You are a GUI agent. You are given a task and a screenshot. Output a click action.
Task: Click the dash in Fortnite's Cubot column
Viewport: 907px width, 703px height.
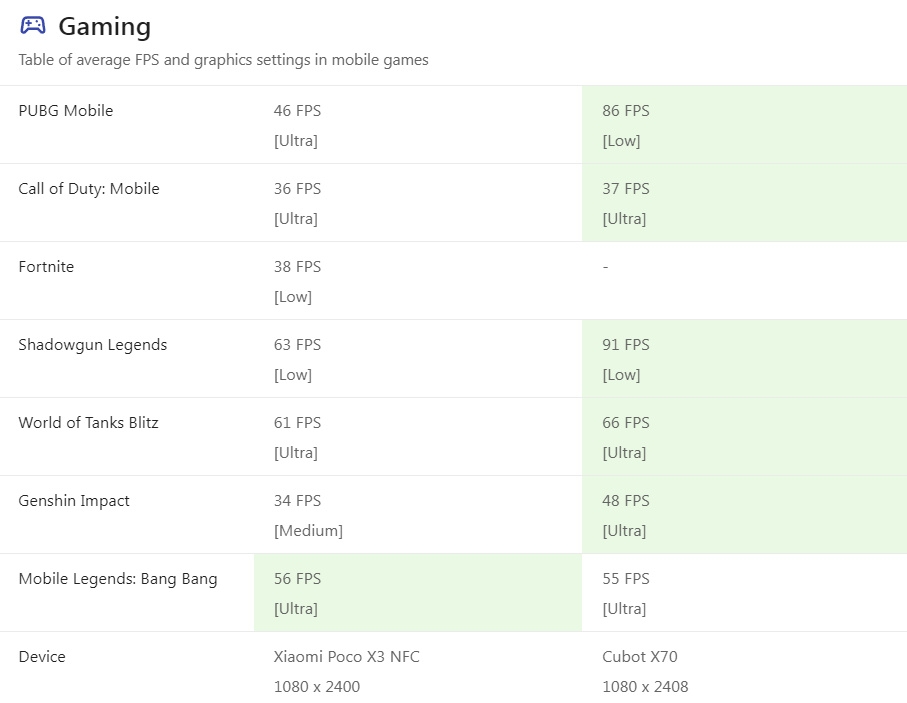pyautogui.click(x=606, y=267)
